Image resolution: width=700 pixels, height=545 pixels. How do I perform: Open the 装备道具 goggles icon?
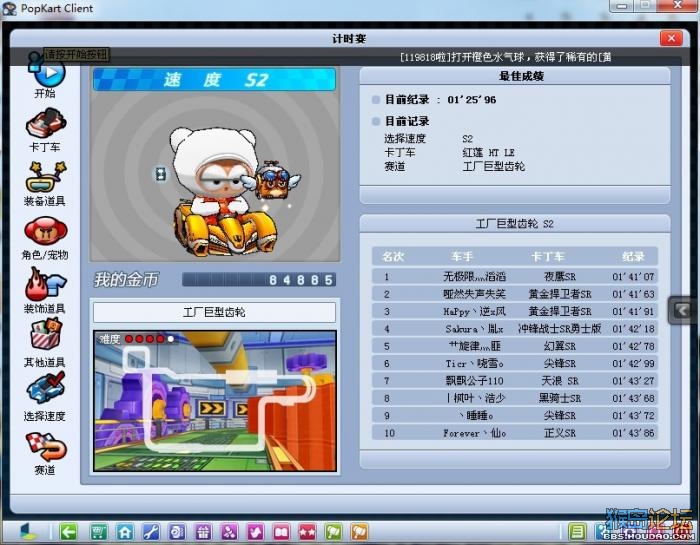point(46,177)
